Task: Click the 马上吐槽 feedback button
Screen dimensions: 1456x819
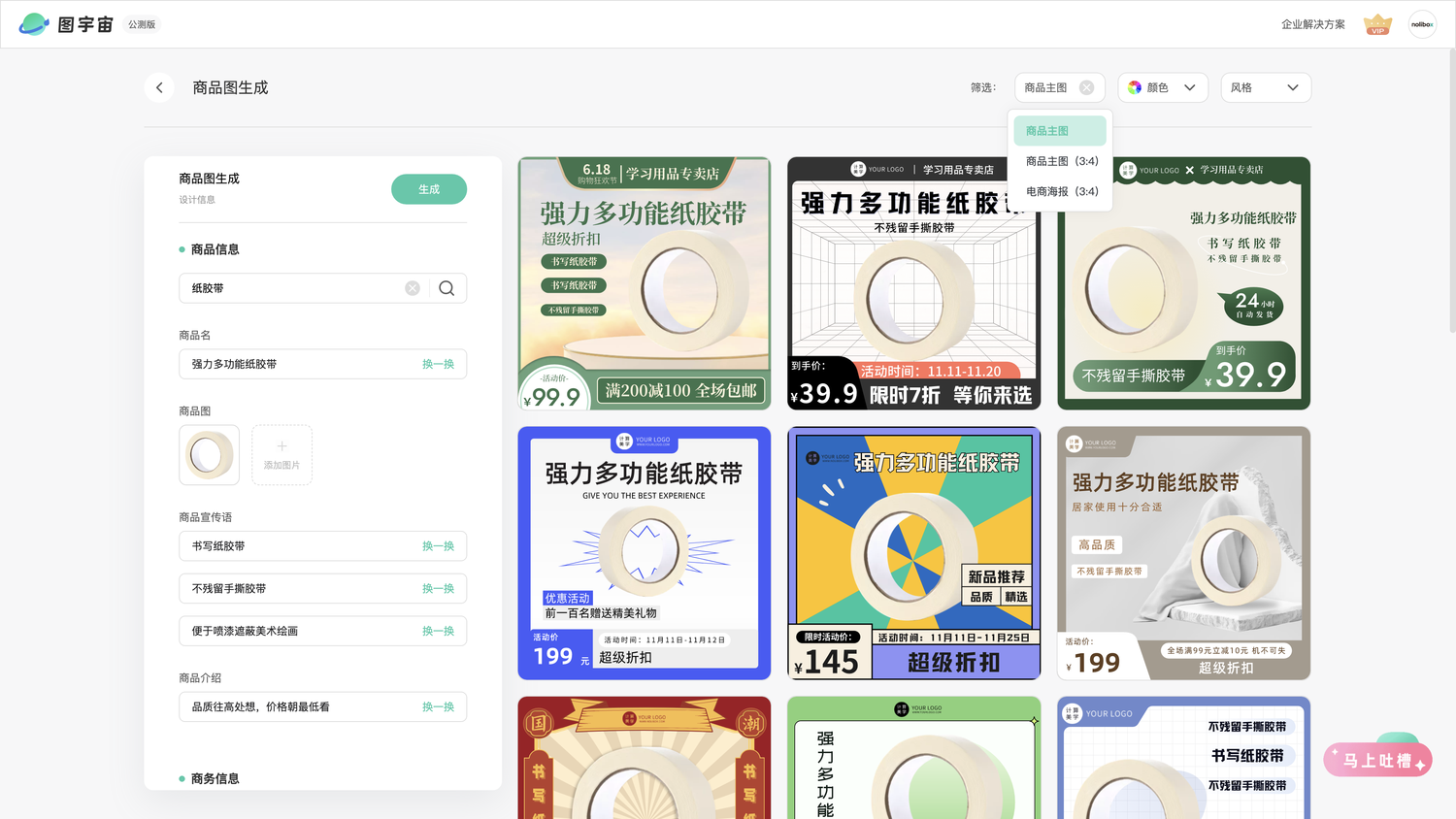Action: click(1377, 760)
